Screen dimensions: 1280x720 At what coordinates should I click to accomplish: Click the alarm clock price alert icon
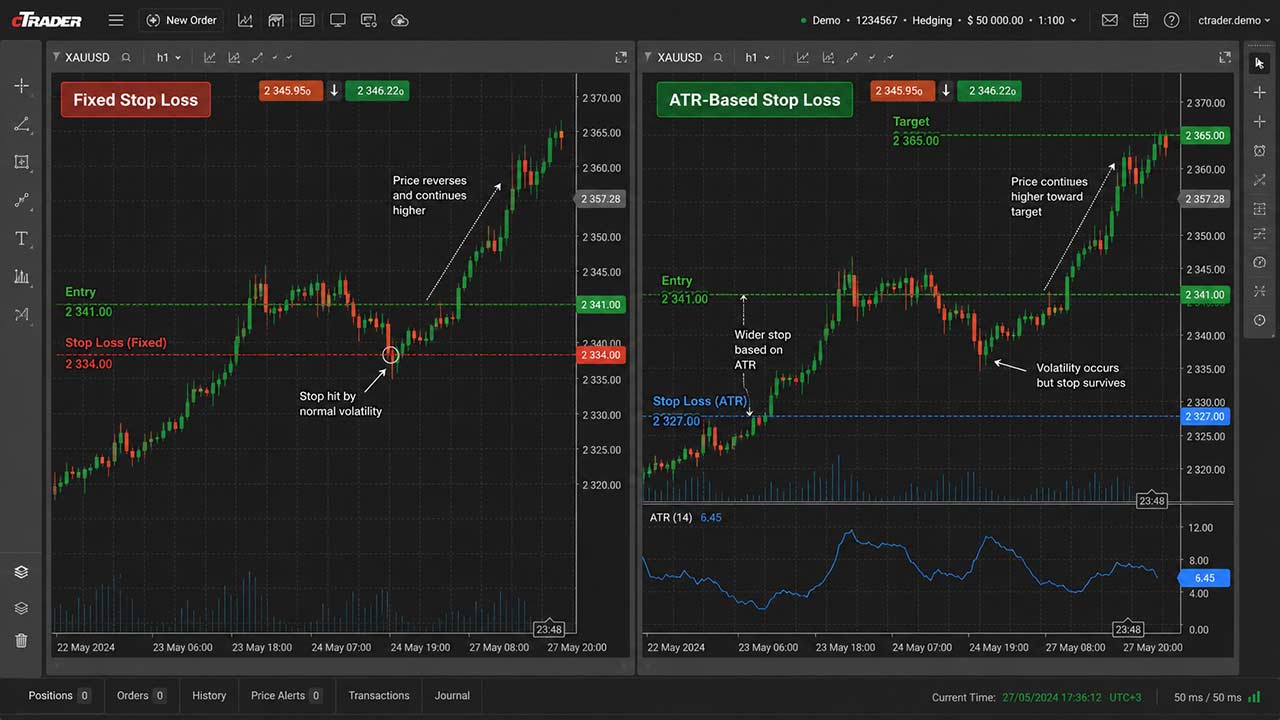[x=1259, y=150]
